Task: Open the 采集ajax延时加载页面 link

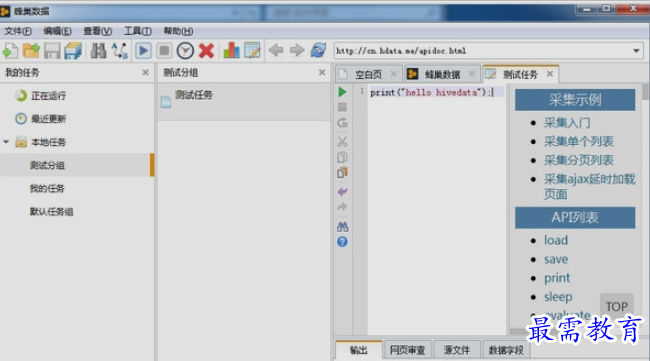Action: (x=589, y=187)
